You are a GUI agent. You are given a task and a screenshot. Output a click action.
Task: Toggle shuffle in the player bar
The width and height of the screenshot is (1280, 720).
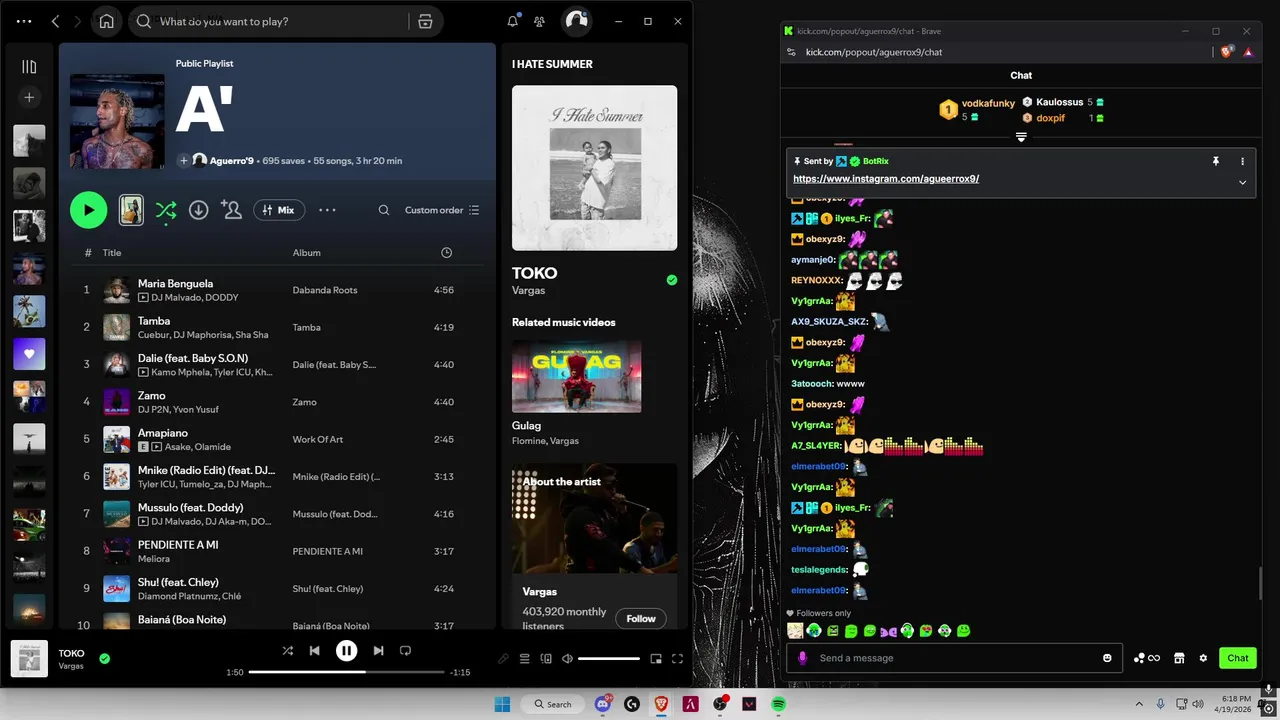click(288, 650)
